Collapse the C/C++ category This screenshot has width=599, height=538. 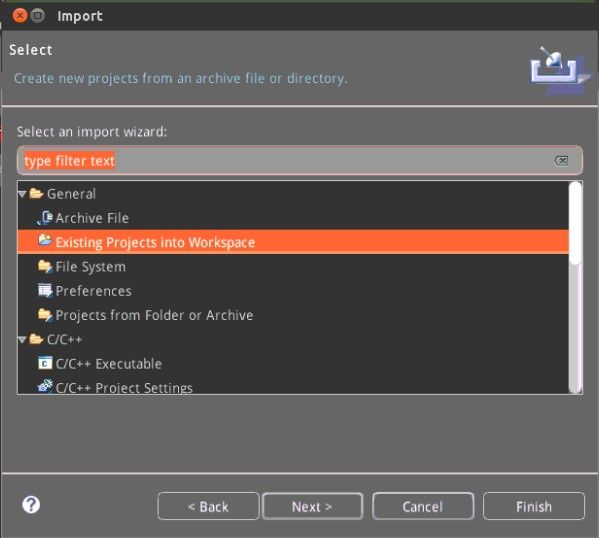22,339
